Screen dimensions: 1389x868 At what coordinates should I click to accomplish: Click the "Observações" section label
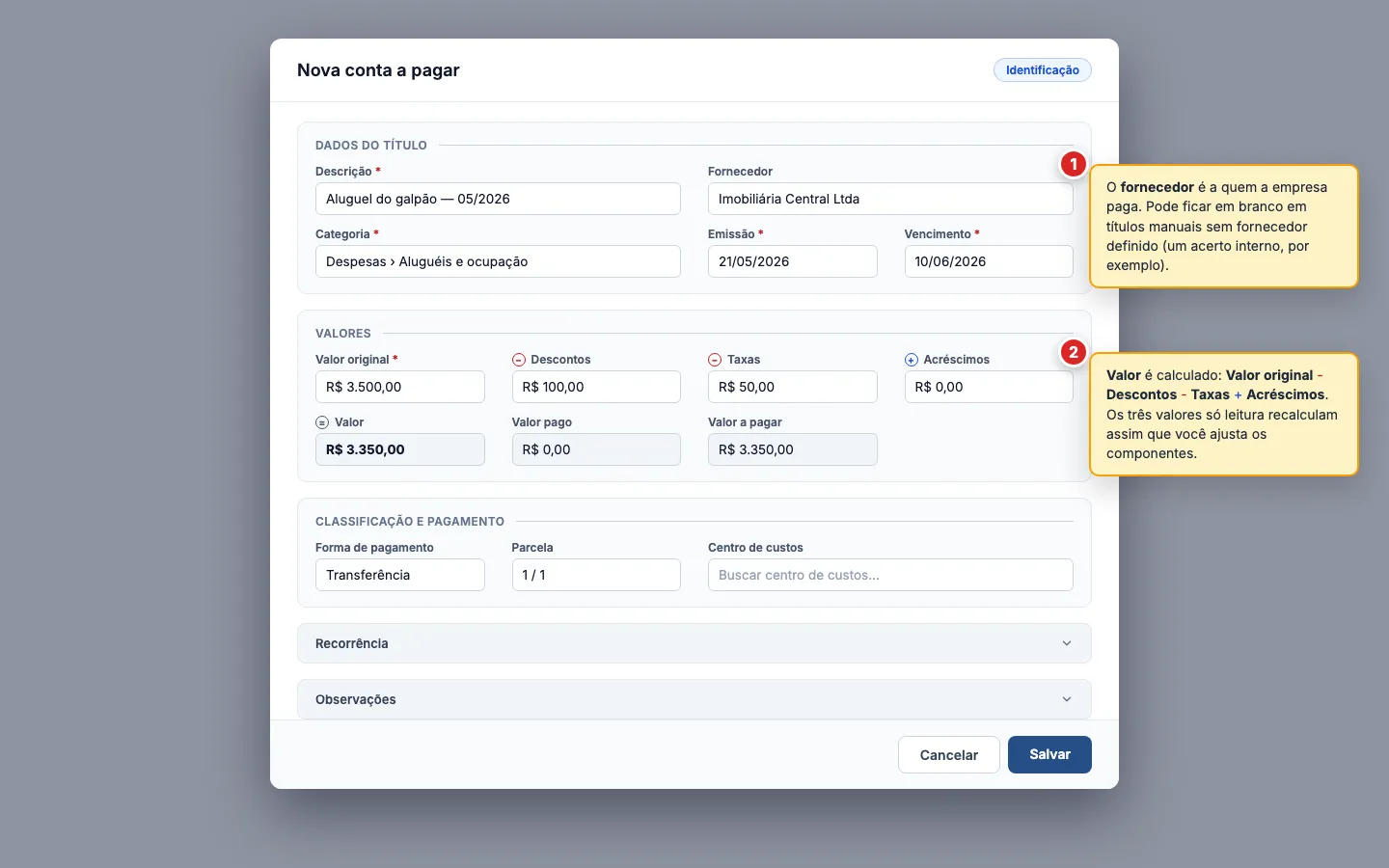tap(356, 699)
